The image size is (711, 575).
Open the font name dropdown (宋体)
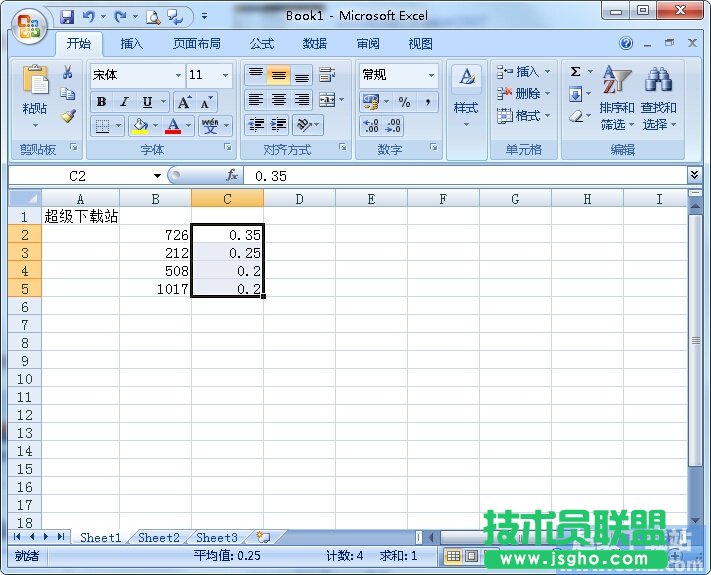click(178, 75)
